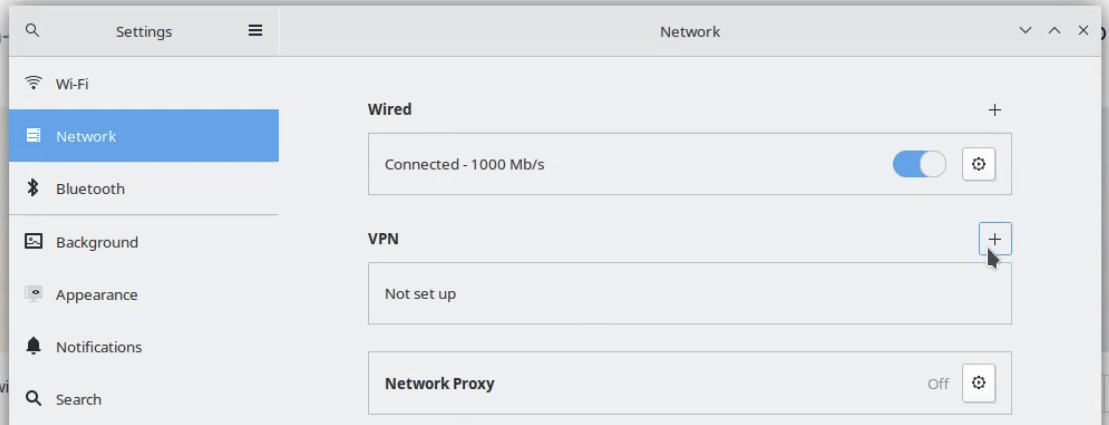The width and height of the screenshot is (1109, 425).
Task: Click the search magnifier icon in Settings header
Action: point(33,30)
